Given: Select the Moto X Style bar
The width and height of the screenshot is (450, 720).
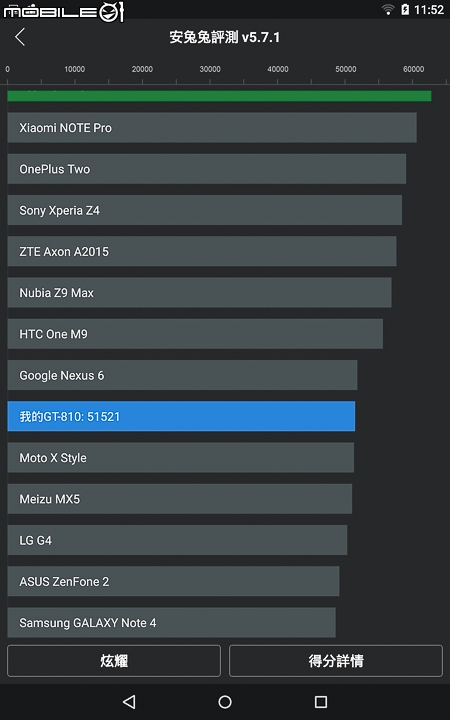Looking at the screenshot, I should tap(180, 457).
